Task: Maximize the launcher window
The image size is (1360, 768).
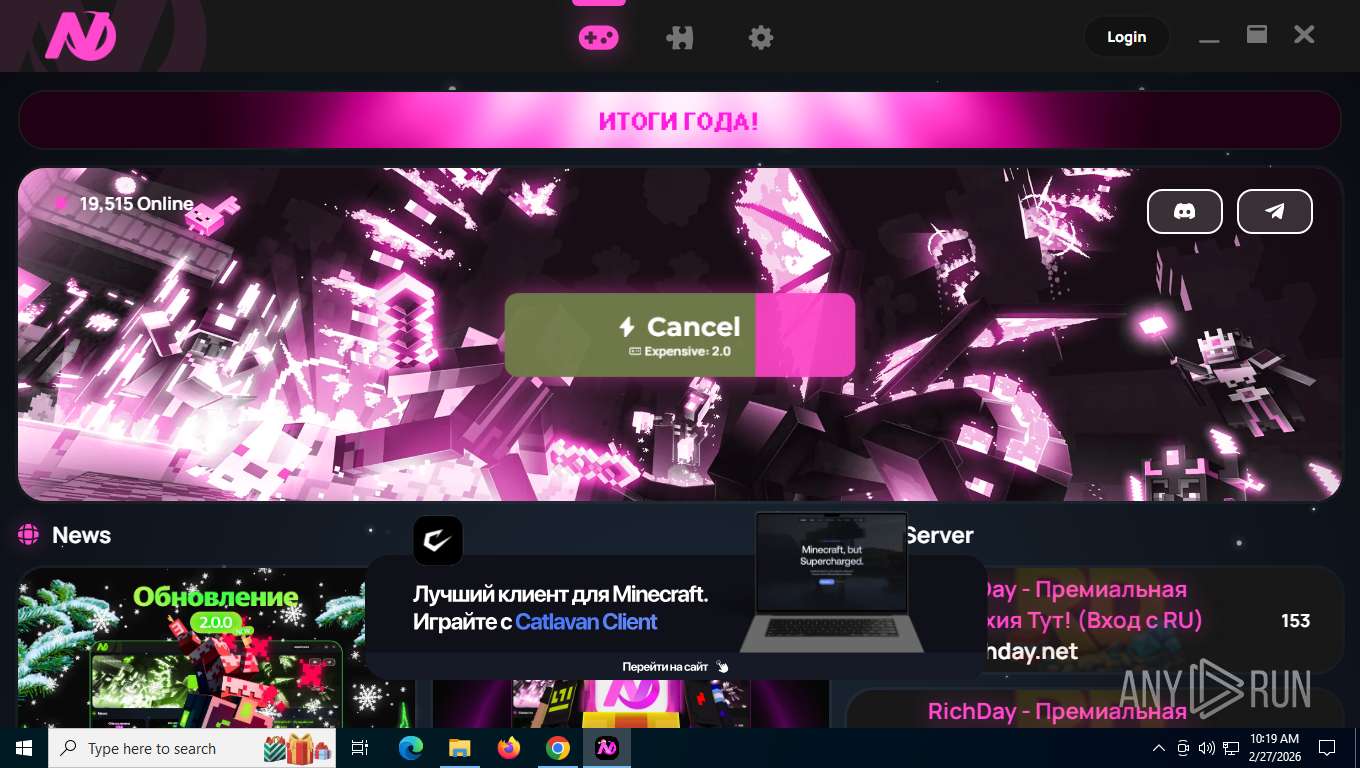Action: pos(1257,35)
